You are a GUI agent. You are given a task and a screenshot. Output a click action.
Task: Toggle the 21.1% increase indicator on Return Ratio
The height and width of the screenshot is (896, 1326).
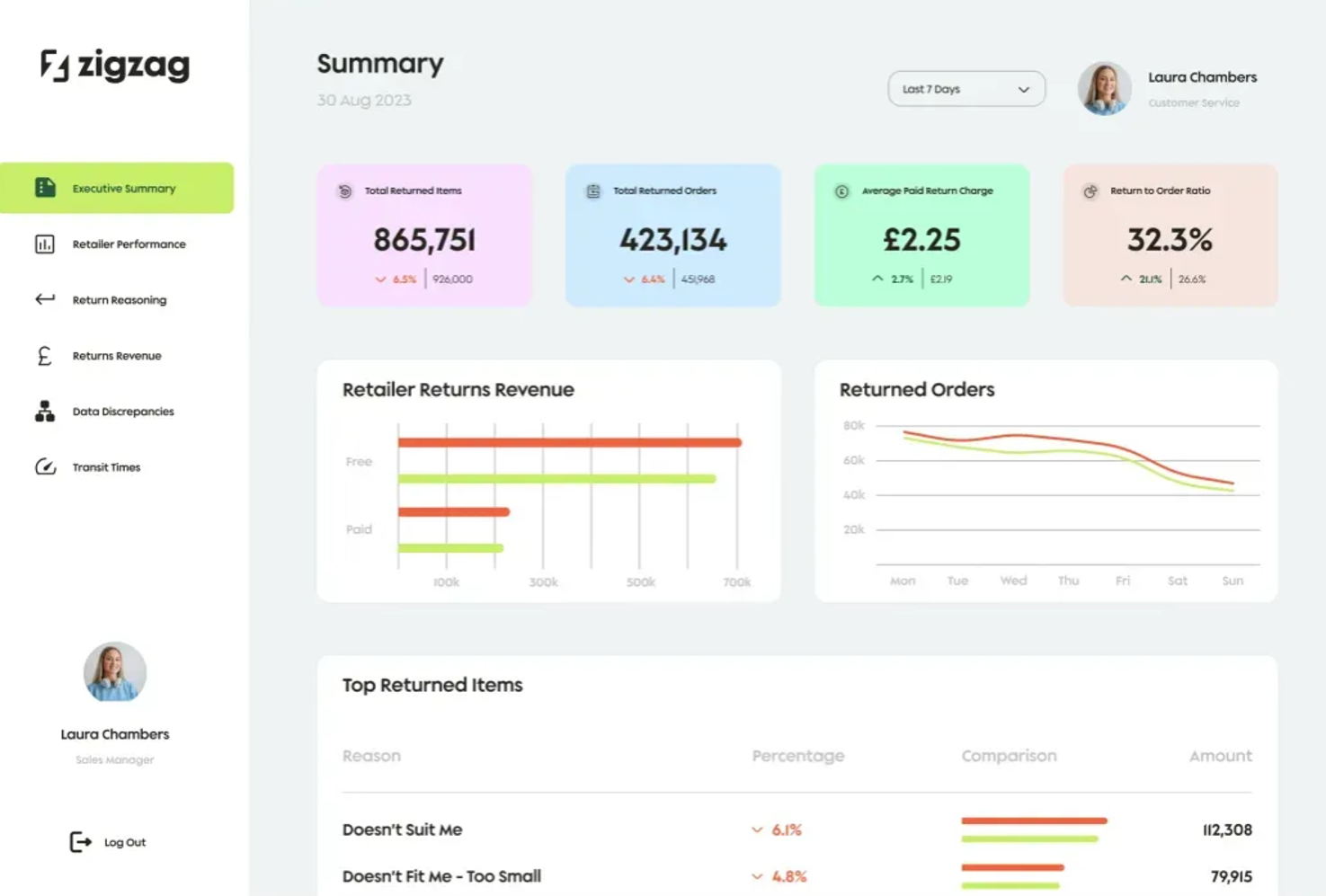1140,279
